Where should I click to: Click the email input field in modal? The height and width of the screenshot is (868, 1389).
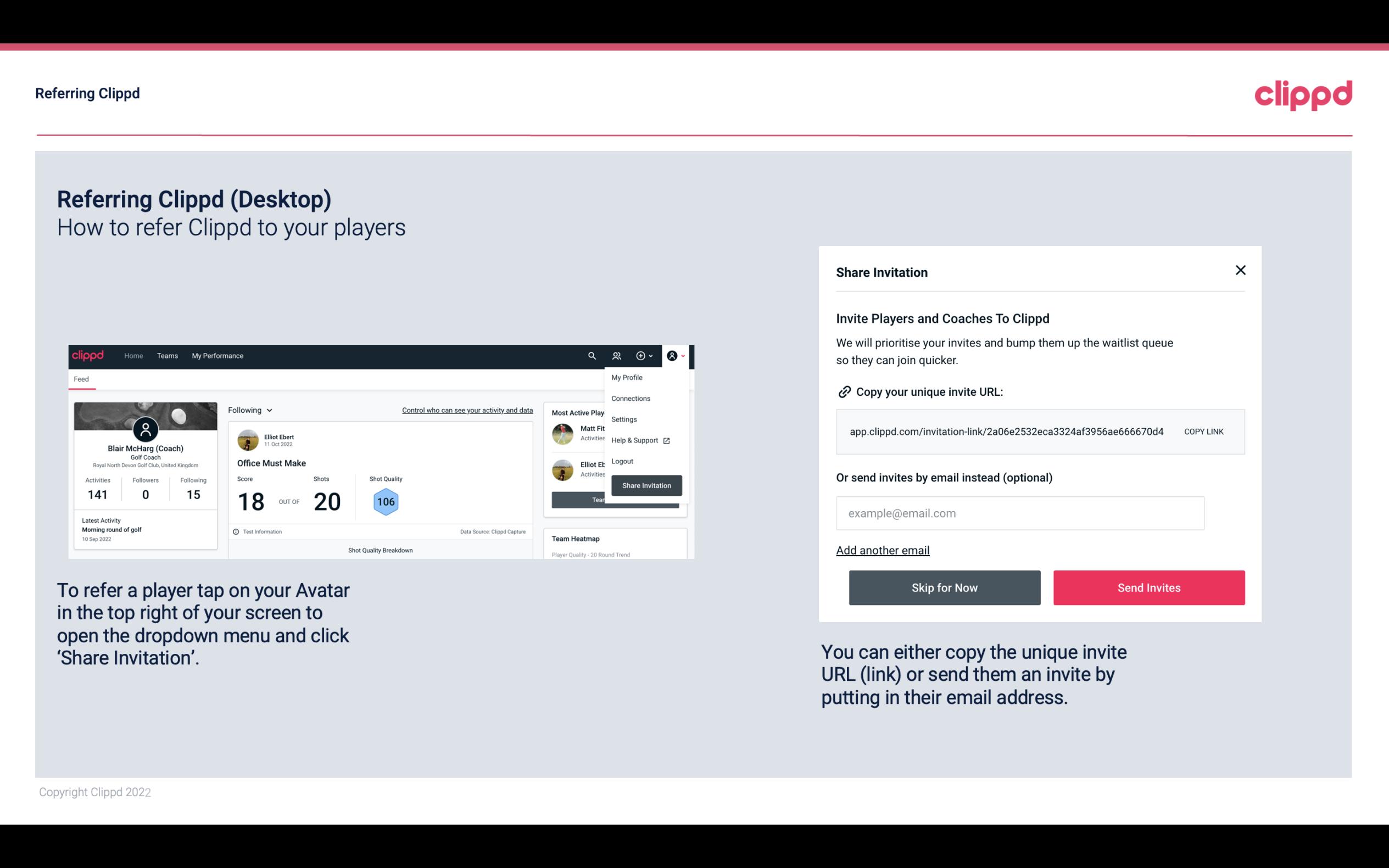[x=1019, y=513]
